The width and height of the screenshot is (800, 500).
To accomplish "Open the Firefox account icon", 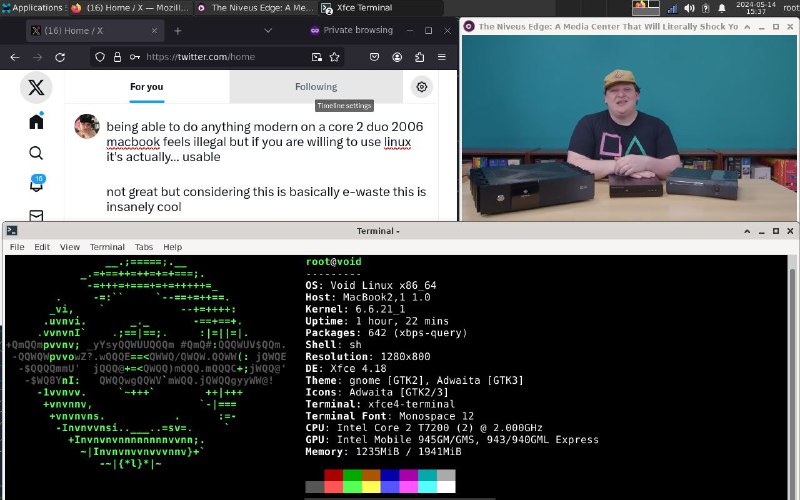I will (397, 57).
